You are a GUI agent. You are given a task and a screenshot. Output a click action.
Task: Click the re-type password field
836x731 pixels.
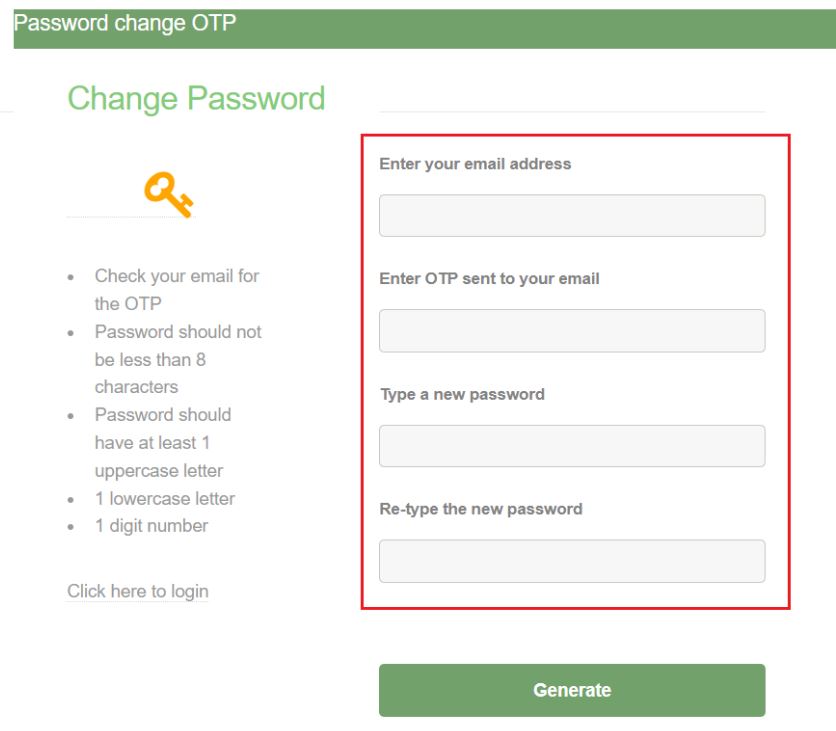pos(572,560)
